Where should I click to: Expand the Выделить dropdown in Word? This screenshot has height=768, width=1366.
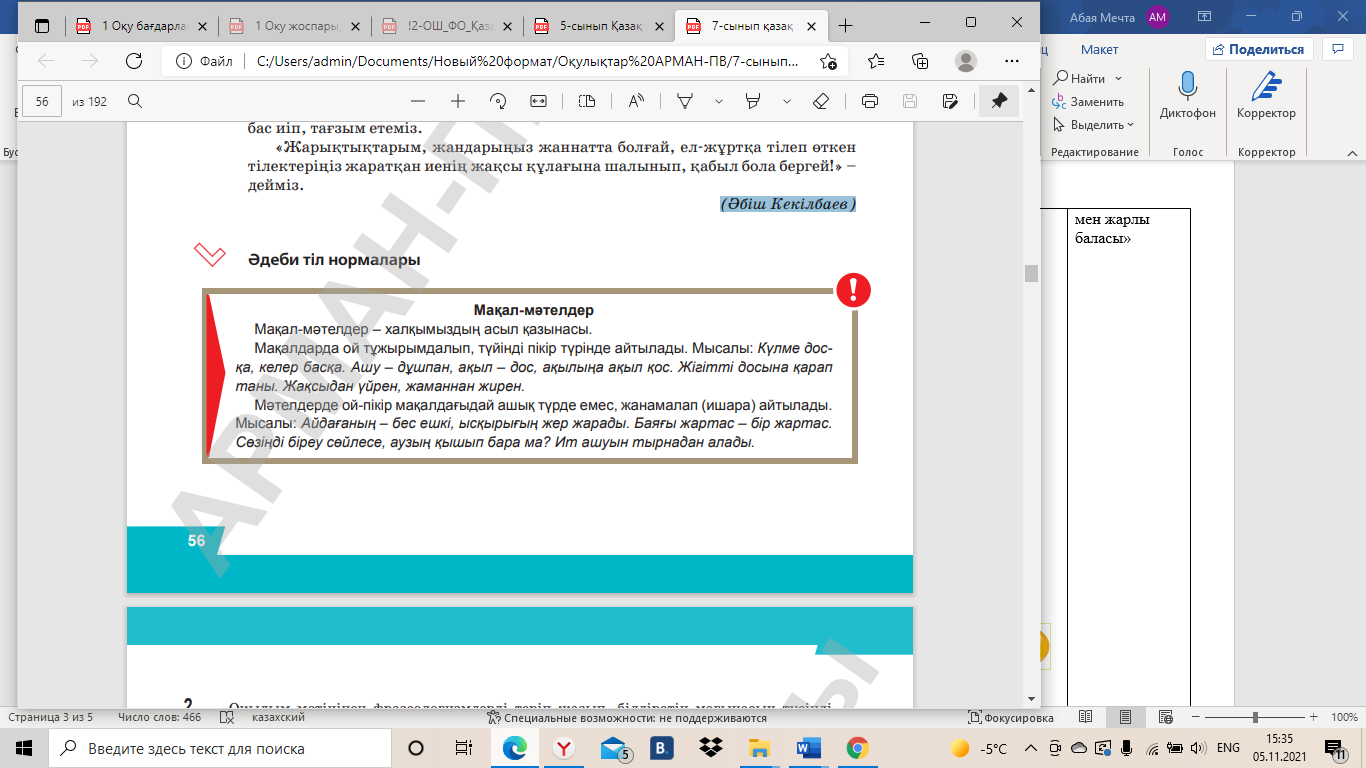(x=1130, y=125)
